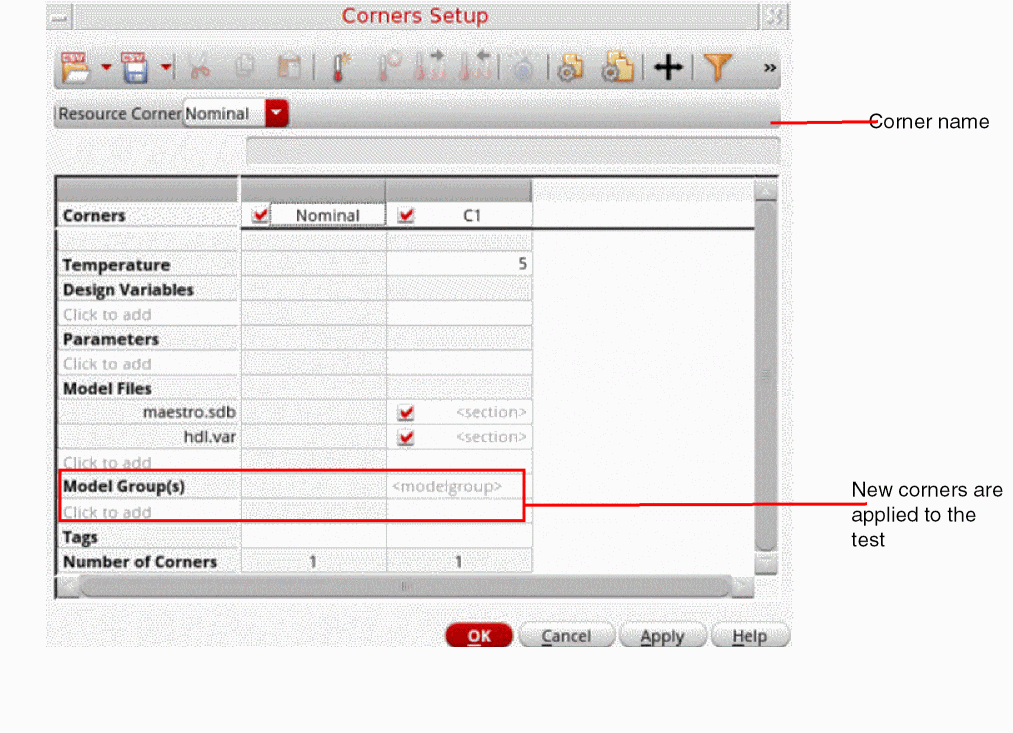The image size is (1013, 733).
Task: Click the single gear-with-file icon
Action: pos(570,67)
